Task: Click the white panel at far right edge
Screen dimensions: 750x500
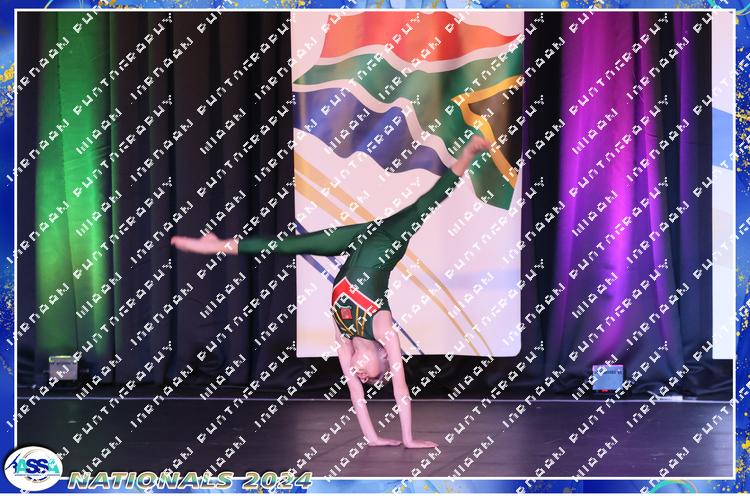Action: tap(723, 150)
